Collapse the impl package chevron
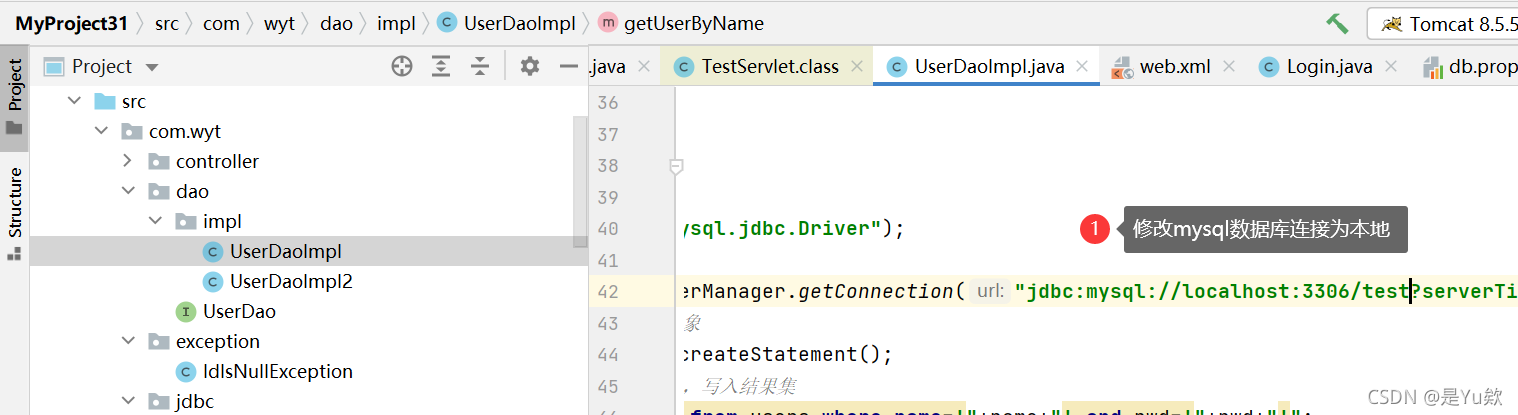 point(155,221)
